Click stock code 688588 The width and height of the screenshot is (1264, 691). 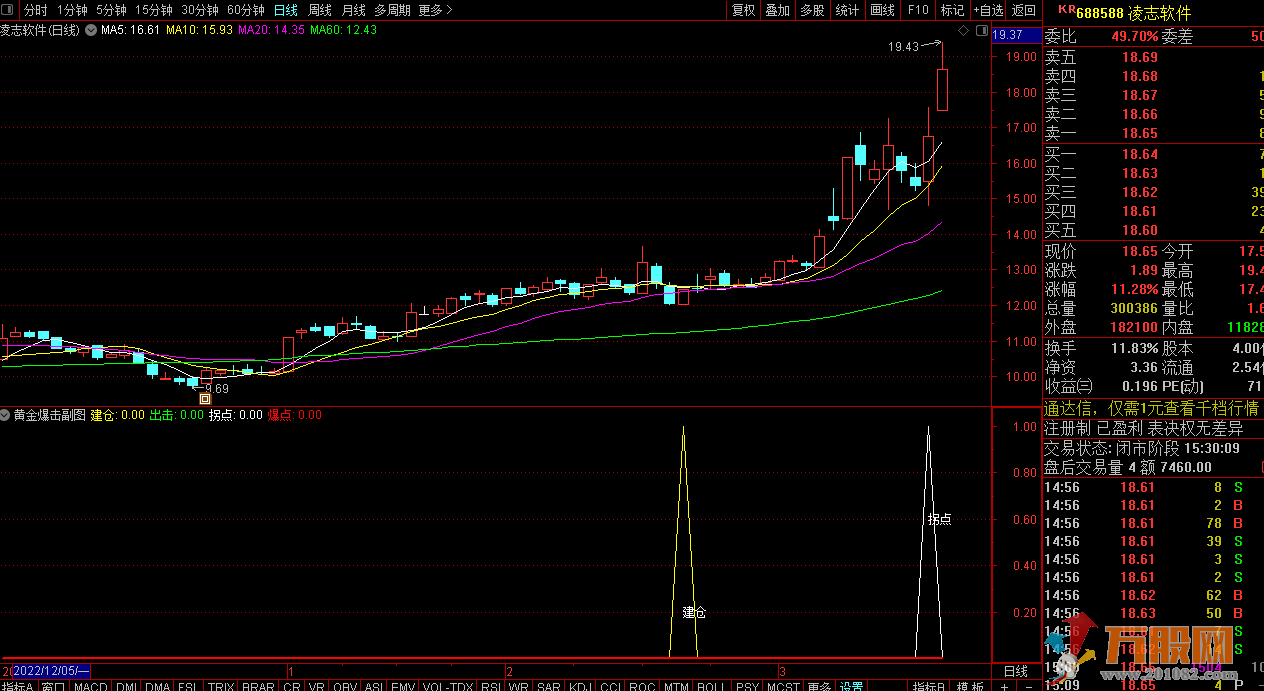[1099, 13]
